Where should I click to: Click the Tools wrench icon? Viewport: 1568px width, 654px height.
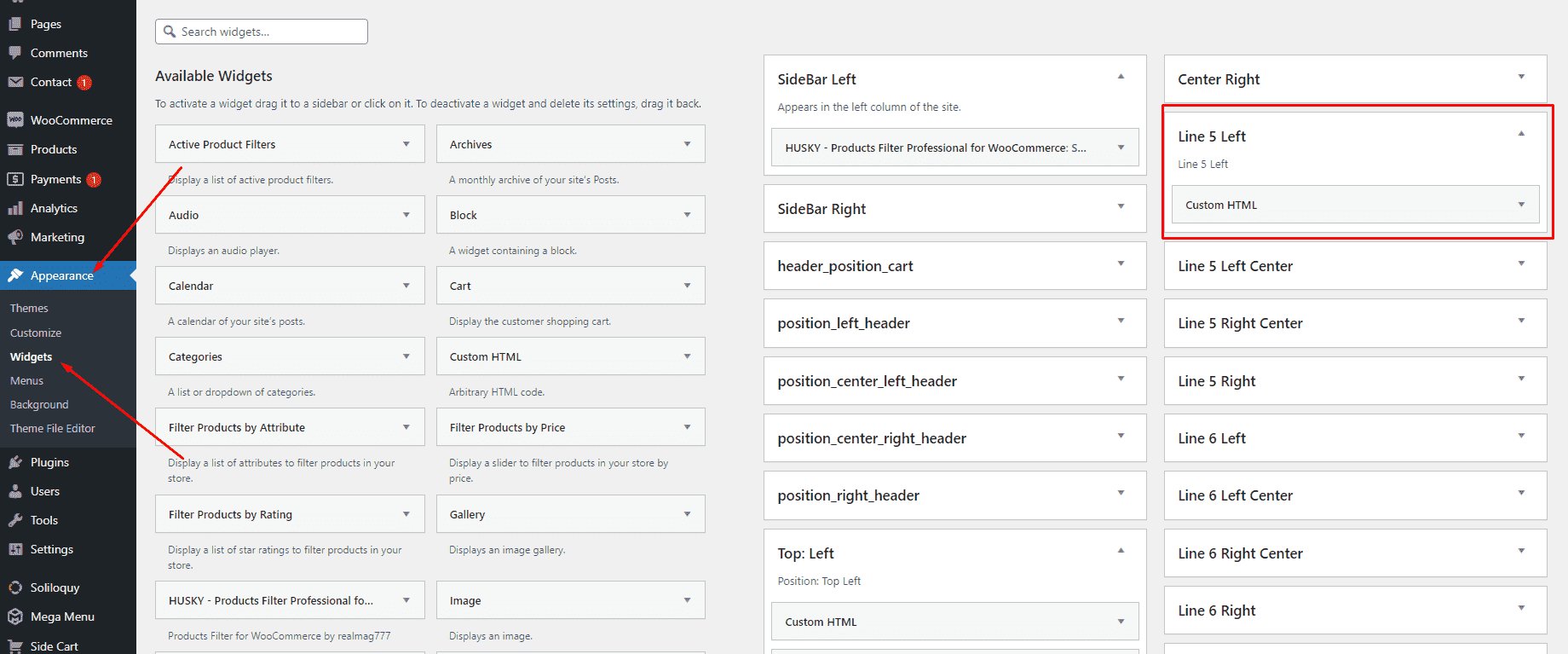pos(15,520)
